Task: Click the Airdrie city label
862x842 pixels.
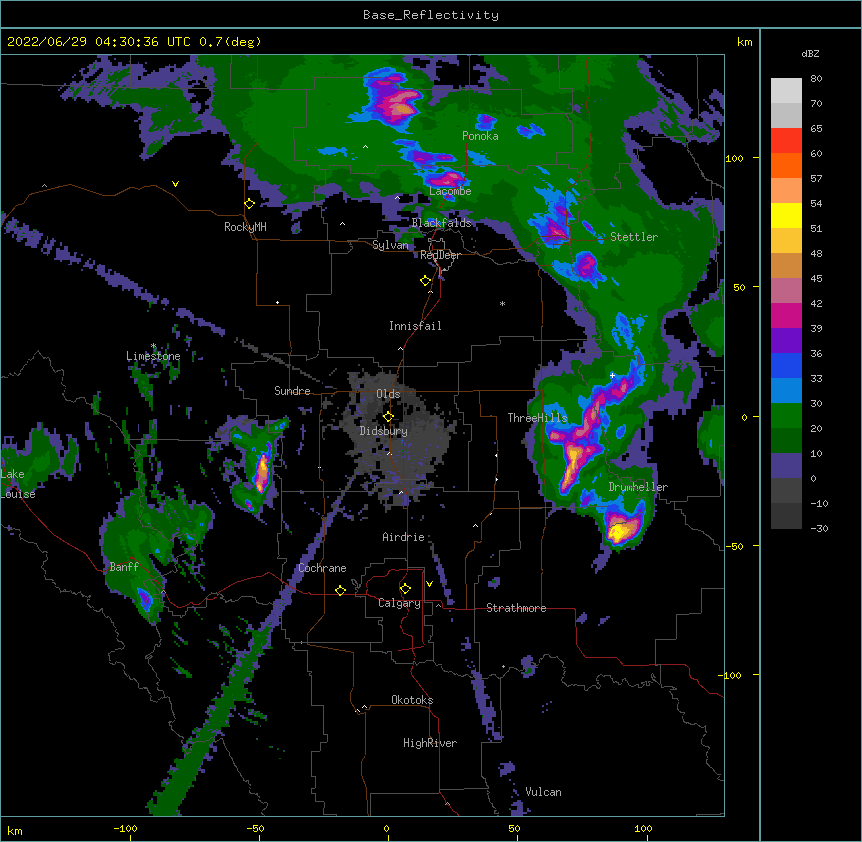Action: (x=403, y=537)
